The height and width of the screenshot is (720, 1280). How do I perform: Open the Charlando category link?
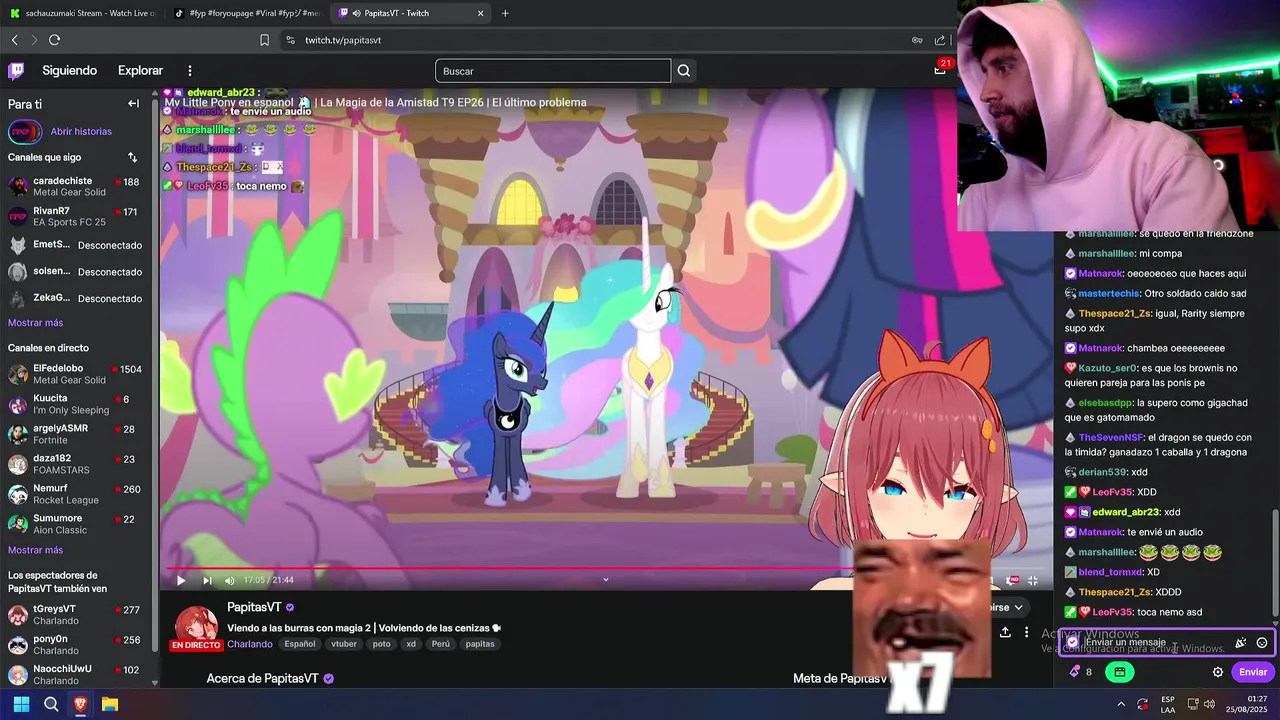tap(250, 644)
